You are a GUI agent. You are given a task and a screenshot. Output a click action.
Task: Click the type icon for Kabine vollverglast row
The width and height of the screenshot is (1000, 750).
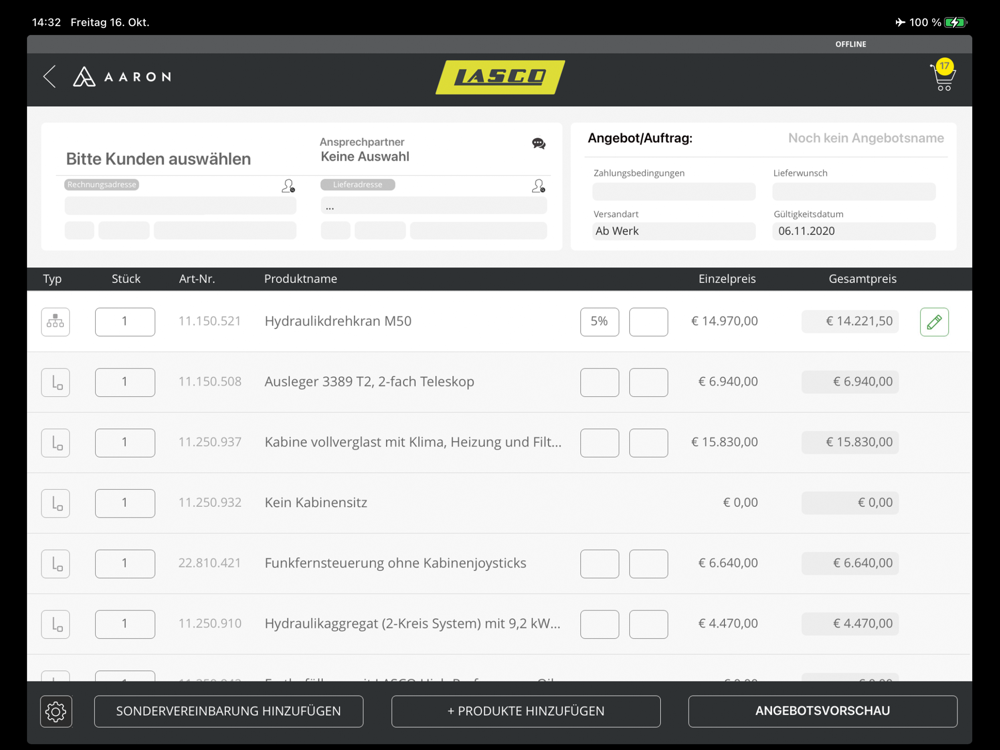click(x=55, y=443)
